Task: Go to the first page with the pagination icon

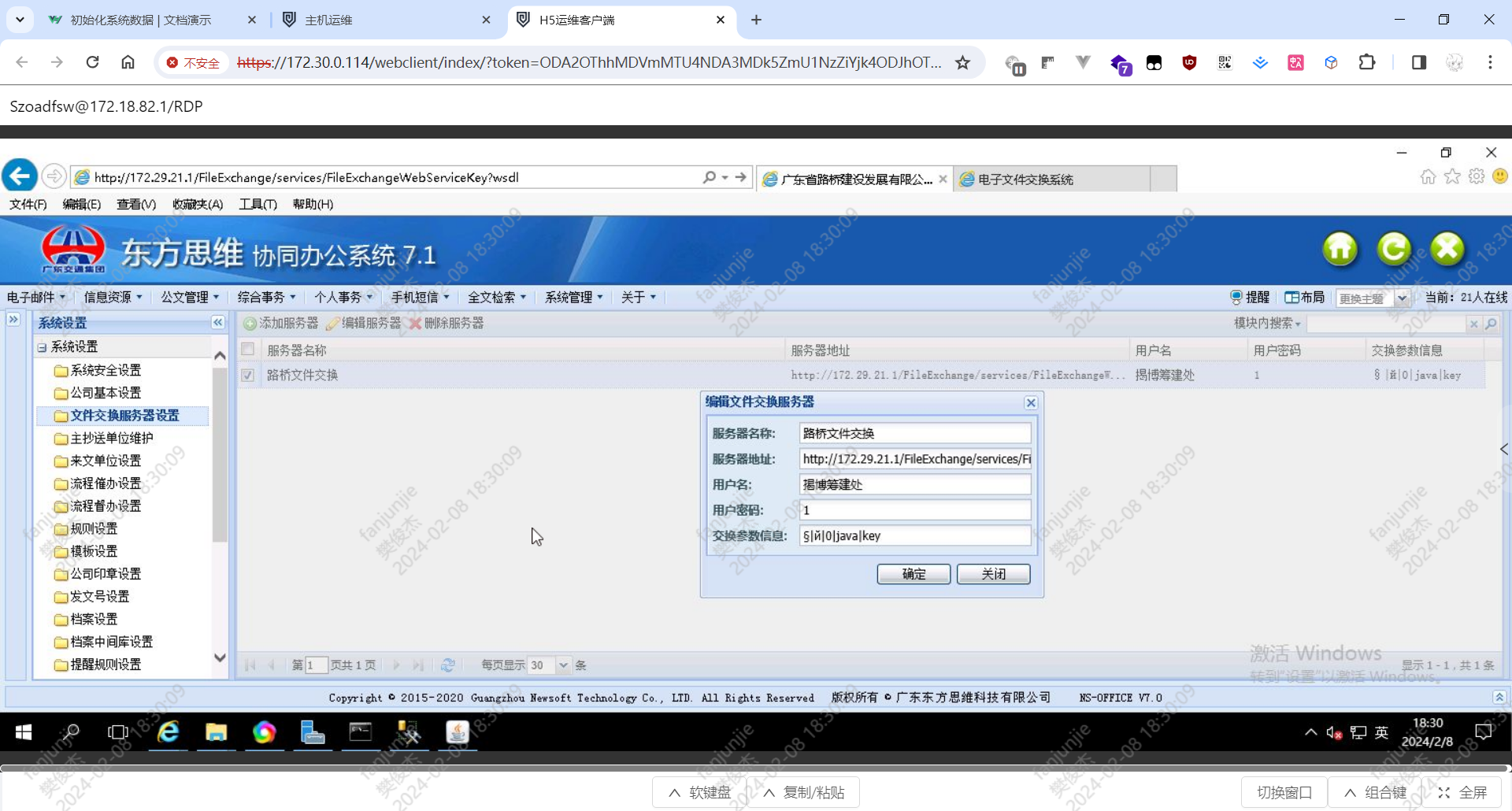Action: [250, 665]
